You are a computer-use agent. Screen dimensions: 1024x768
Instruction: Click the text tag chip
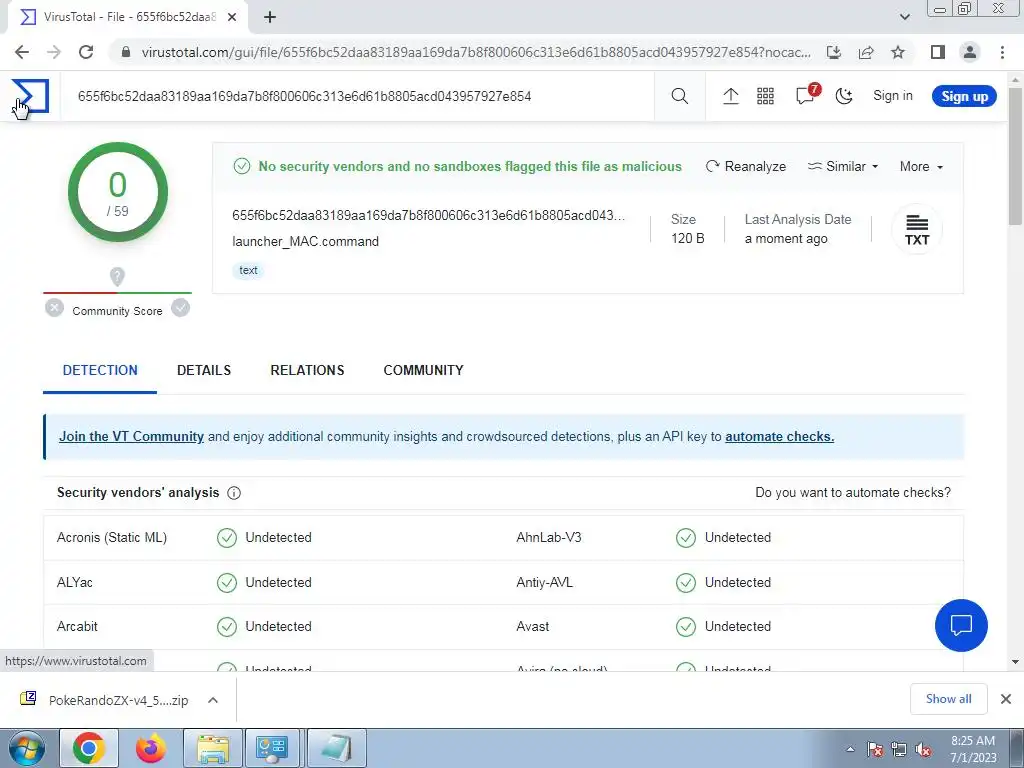[x=248, y=270]
